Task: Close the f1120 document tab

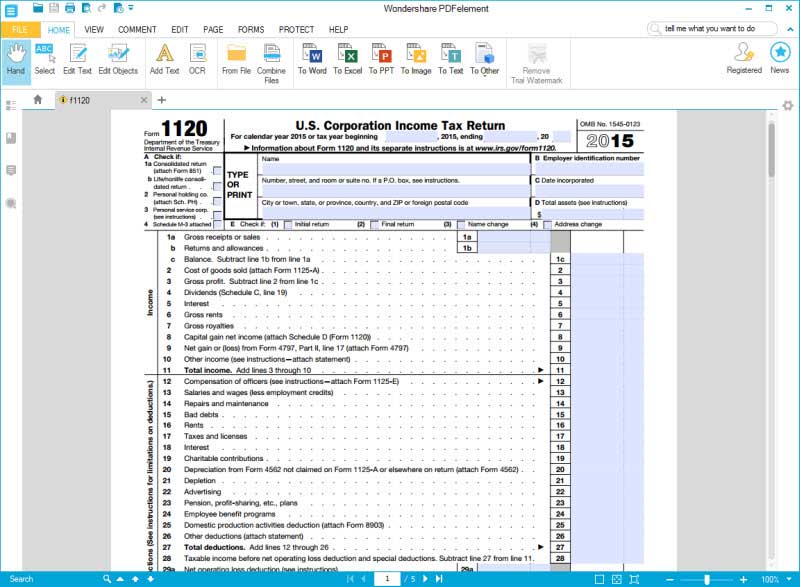Action: tap(144, 100)
